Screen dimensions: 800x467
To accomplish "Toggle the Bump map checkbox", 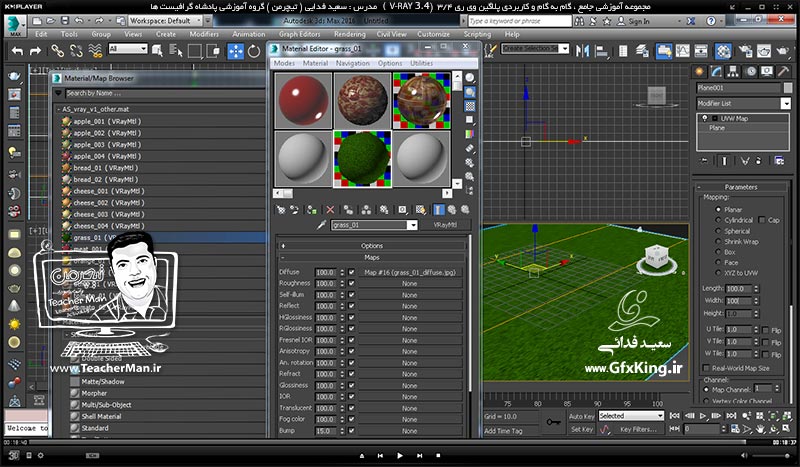I will tap(351, 431).
